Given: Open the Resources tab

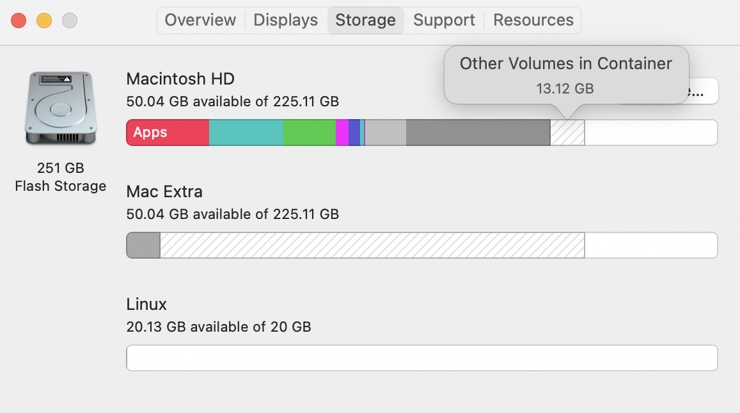Looking at the screenshot, I should 533,20.
